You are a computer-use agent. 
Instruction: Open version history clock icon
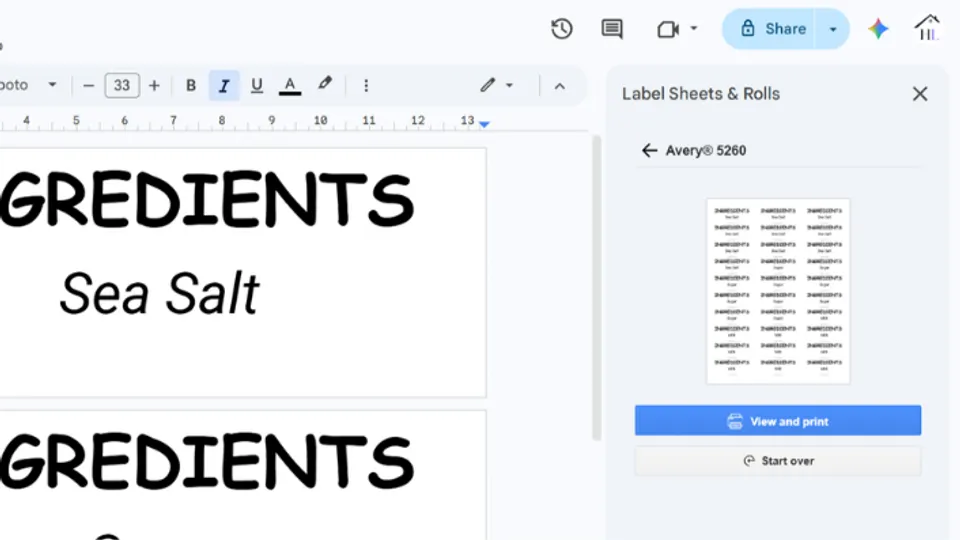point(561,29)
